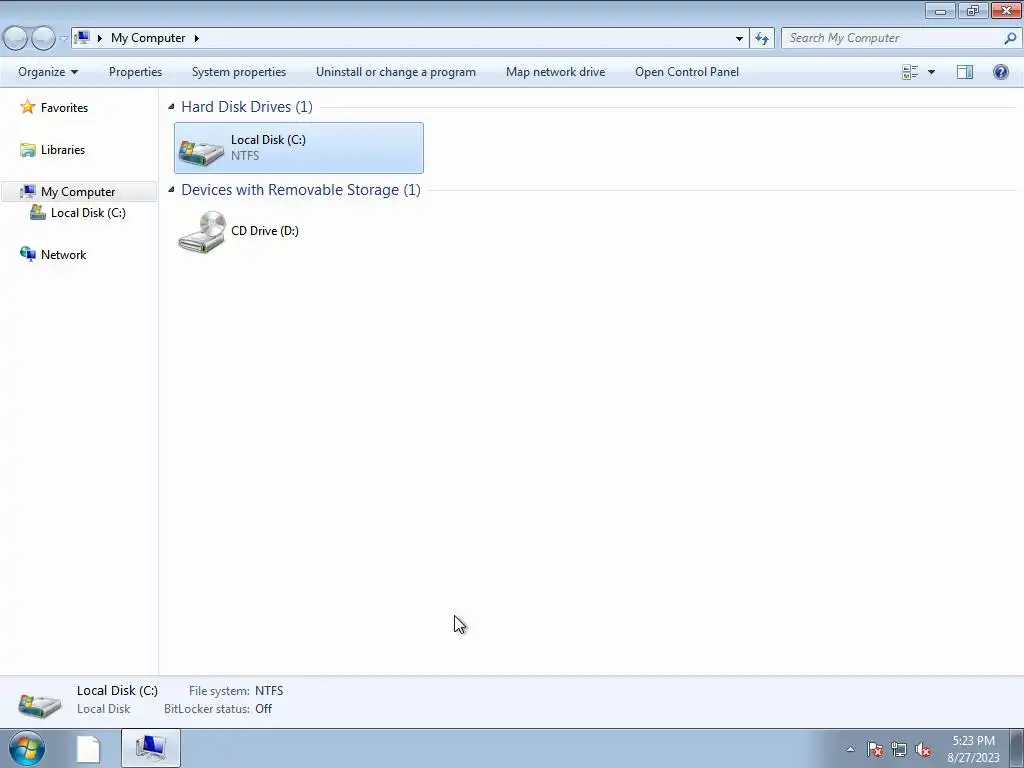Click Properties in the toolbar
The height and width of the screenshot is (768, 1024).
(135, 72)
